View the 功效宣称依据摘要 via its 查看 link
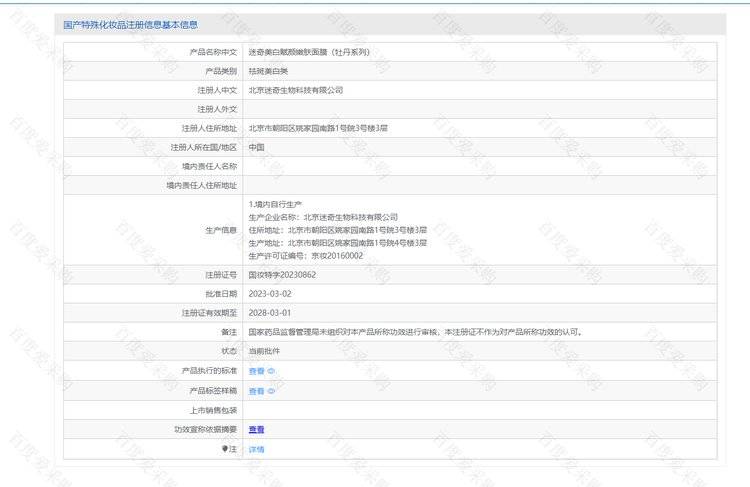The height and width of the screenshot is (487, 750). pyautogui.click(x=256, y=430)
